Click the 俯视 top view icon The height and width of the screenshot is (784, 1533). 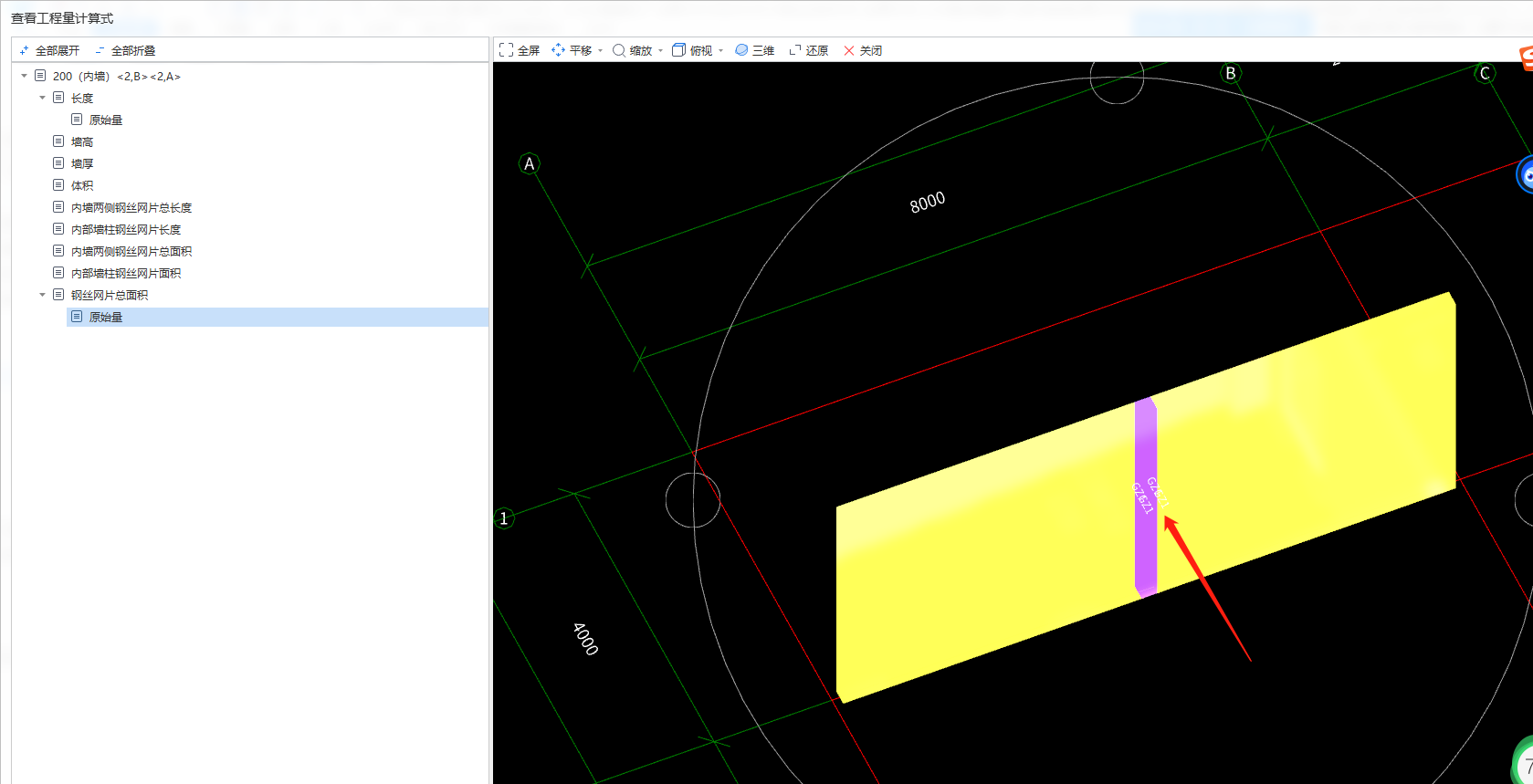pyautogui.click(x=678, y=50)
